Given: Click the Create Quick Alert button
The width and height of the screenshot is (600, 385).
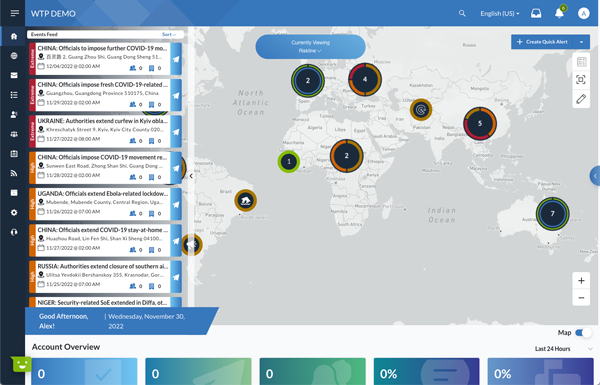Looking at the screenshot, I should click(542, 42).
